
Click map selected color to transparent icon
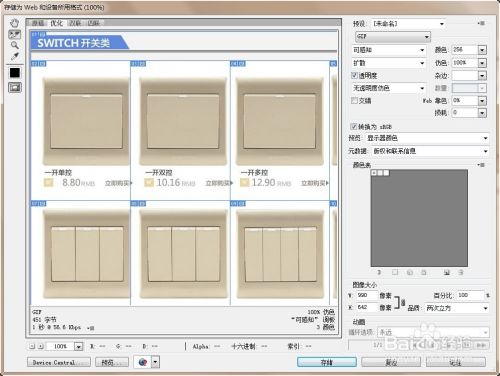pos(395,272)
